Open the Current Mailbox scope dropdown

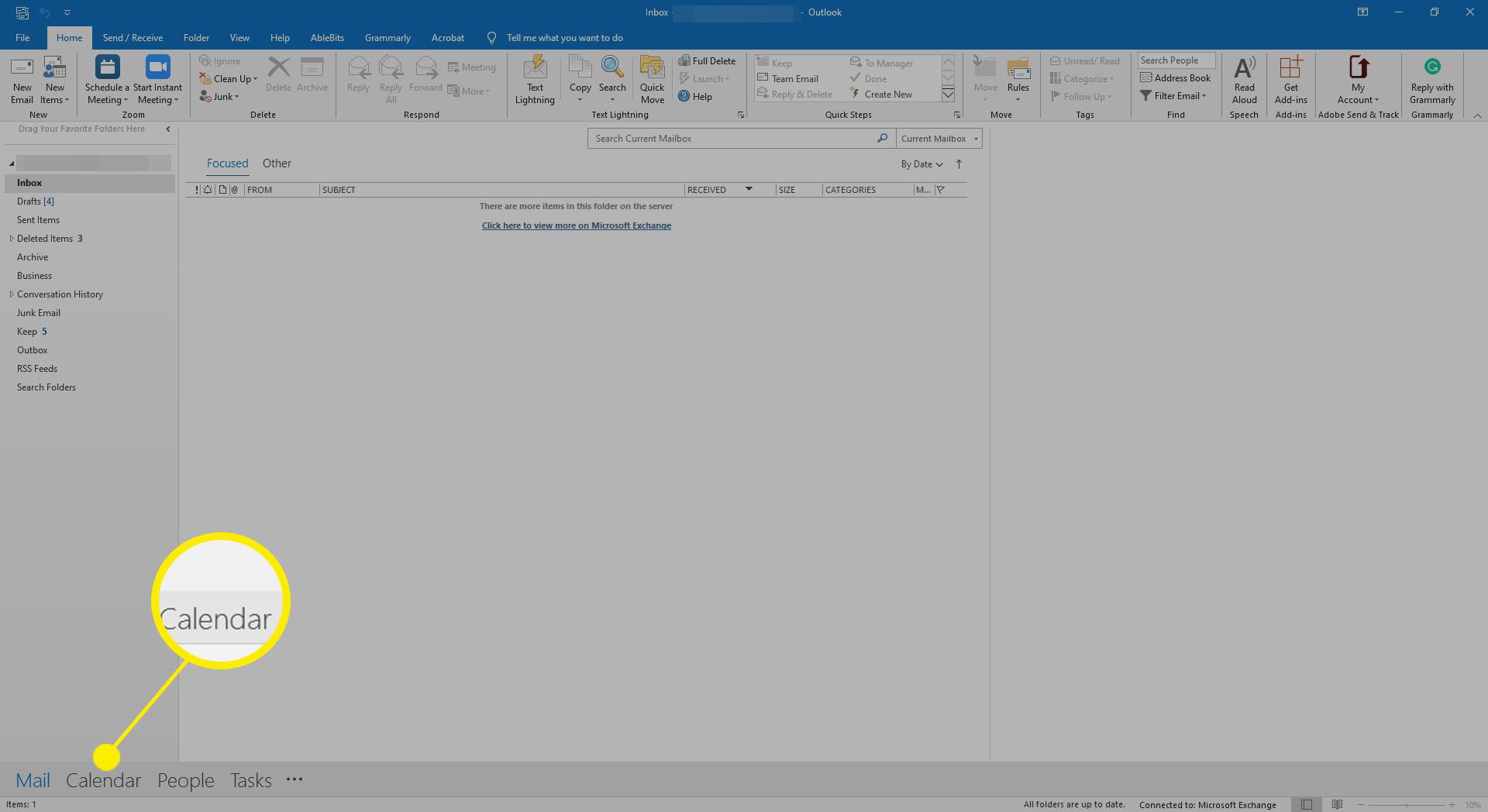[939, 138]
